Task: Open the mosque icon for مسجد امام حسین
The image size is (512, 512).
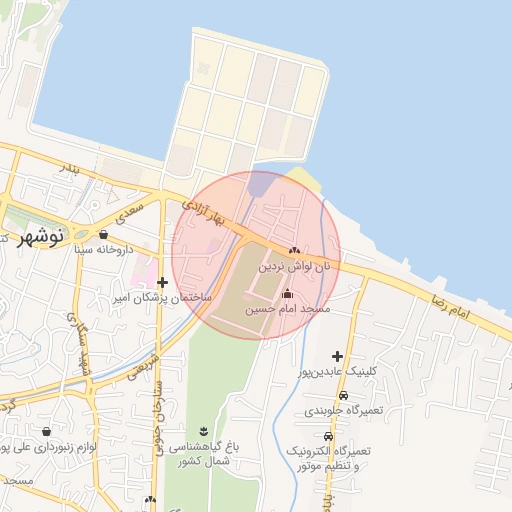Action: coord(287,294)
